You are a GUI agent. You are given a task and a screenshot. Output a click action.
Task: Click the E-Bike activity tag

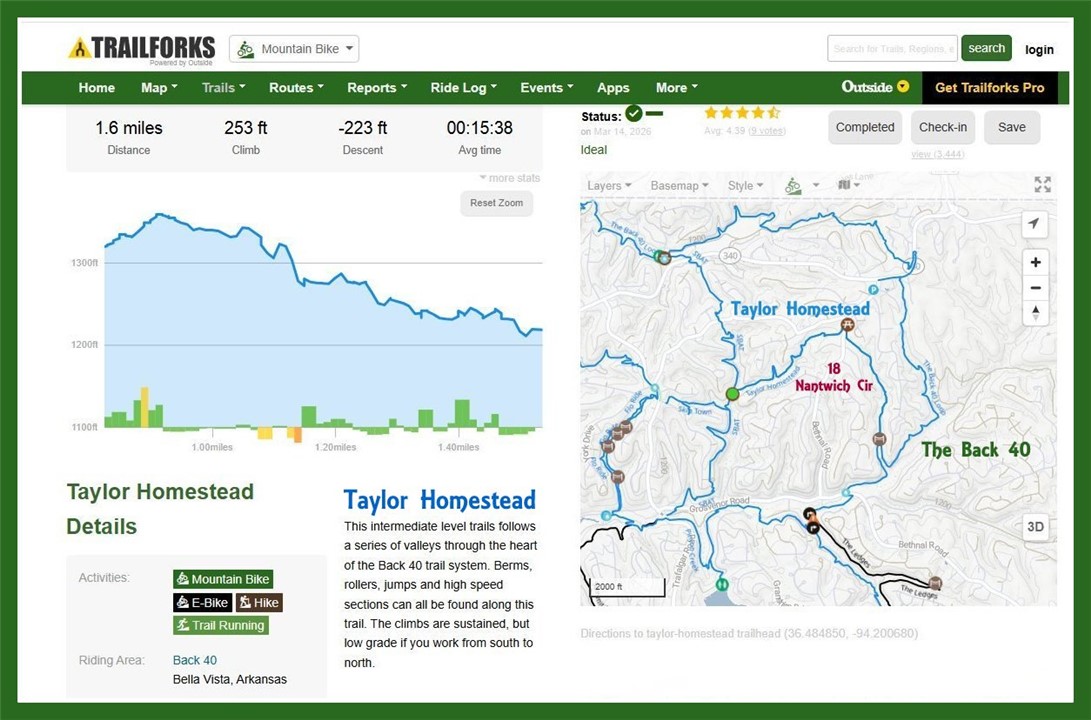click(x=202, y=602)
